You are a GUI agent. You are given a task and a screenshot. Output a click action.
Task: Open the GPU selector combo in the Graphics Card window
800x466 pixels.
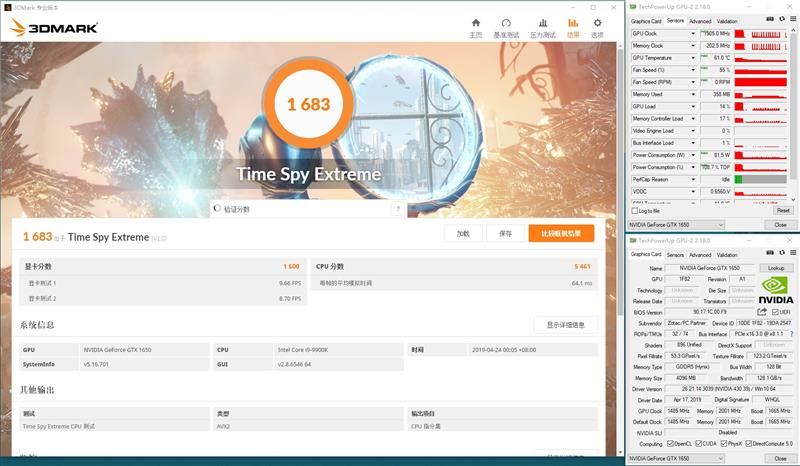pos(676,458)
